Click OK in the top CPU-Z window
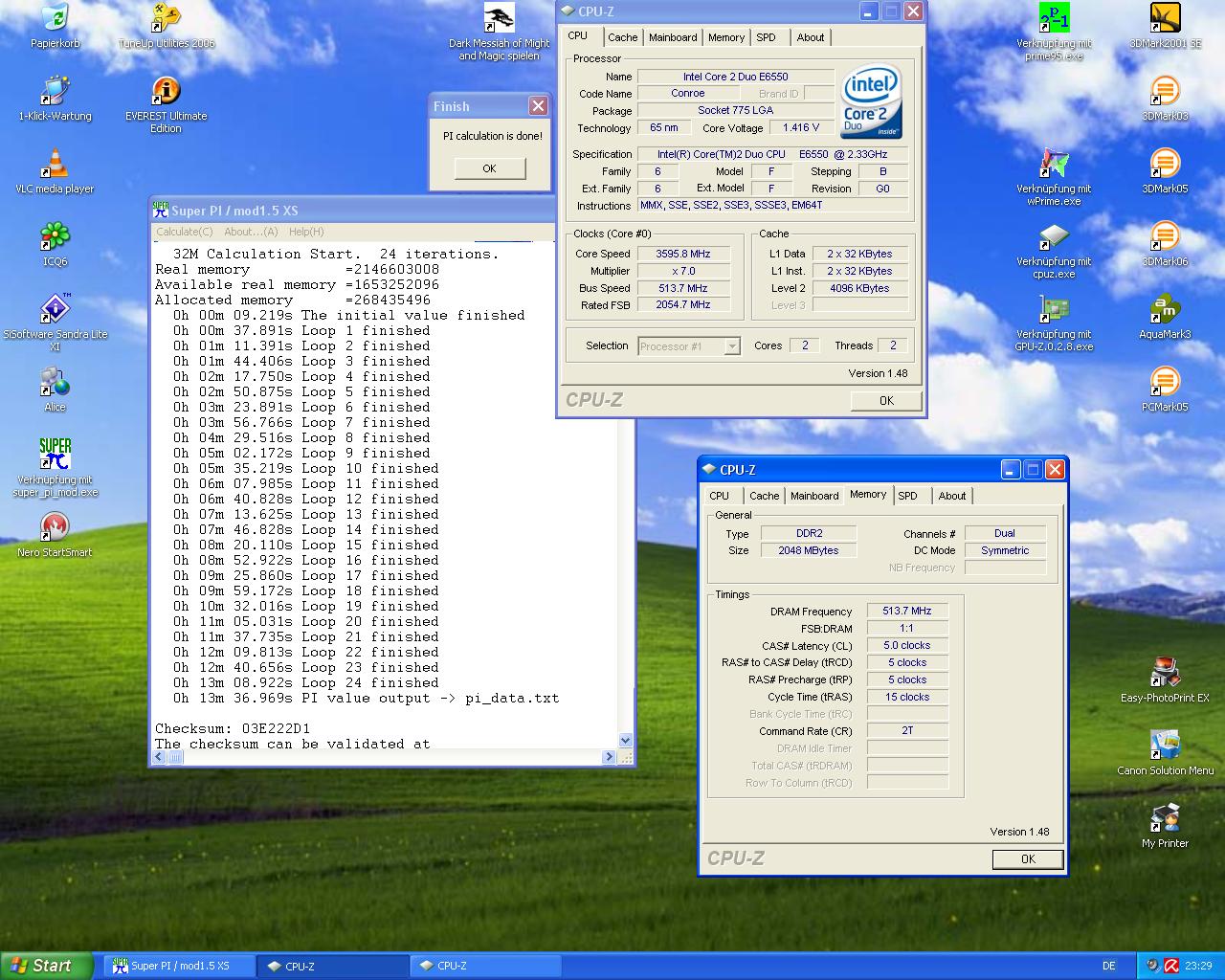Image resolution: width=1225 pixels, height=980 pixels. 886,401
